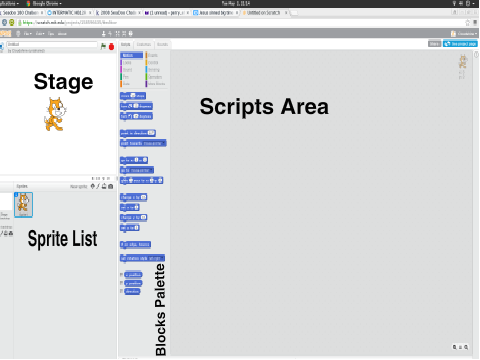Screen dimensions: 480x360
Task: Create new backdrop from camera icon
Action: [x=11, y=233]
